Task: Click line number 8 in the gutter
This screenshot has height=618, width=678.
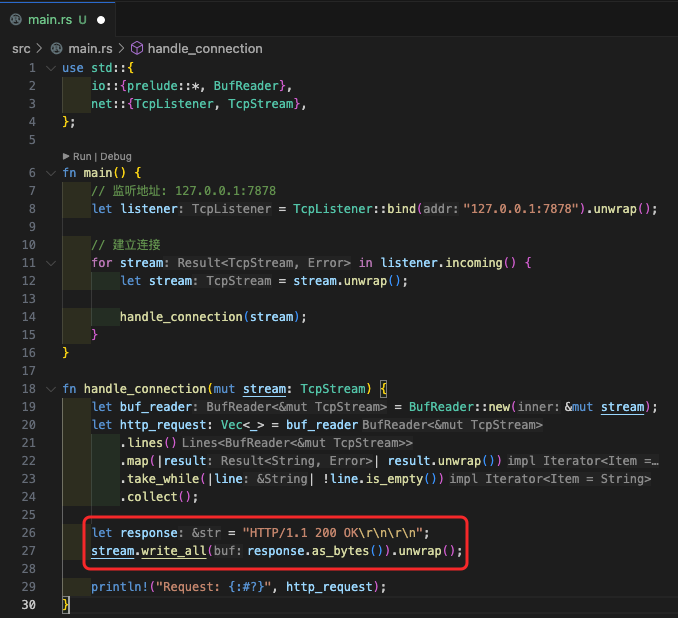Action: (32, 209)
